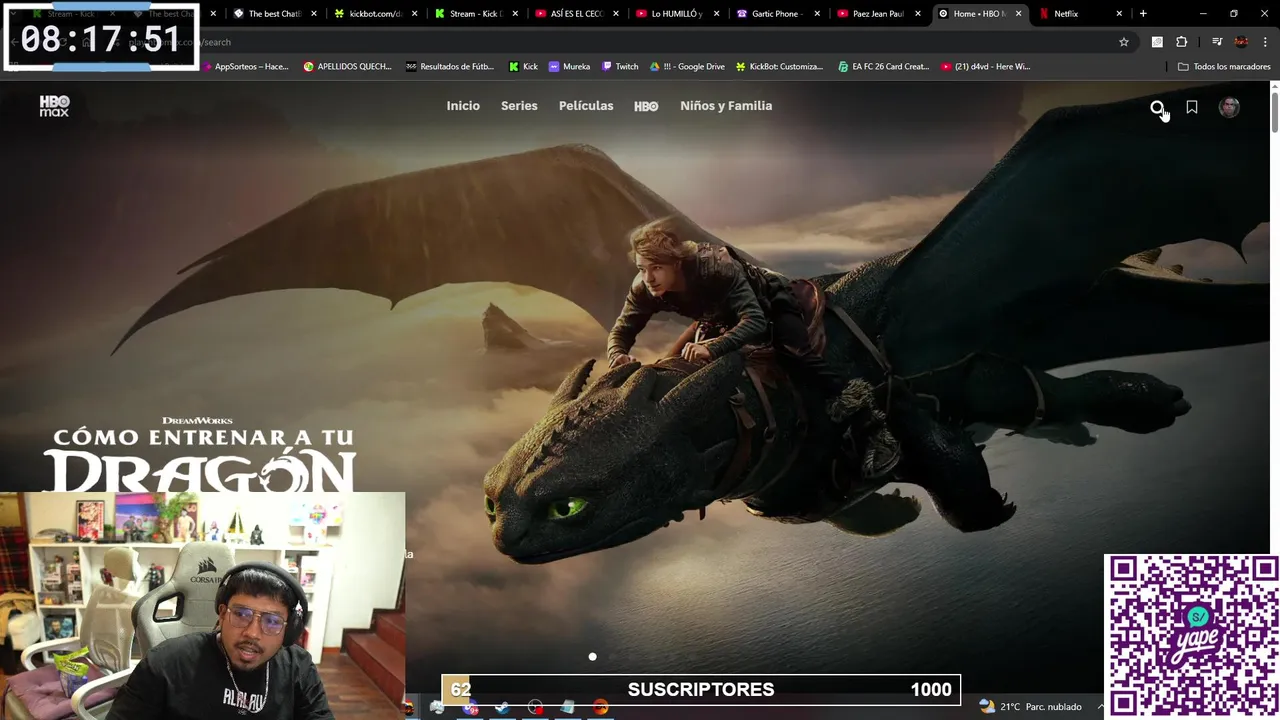1280x720 pixels.
Task: Open the HBO Max search icon
Action: (x=1157, y=107)
